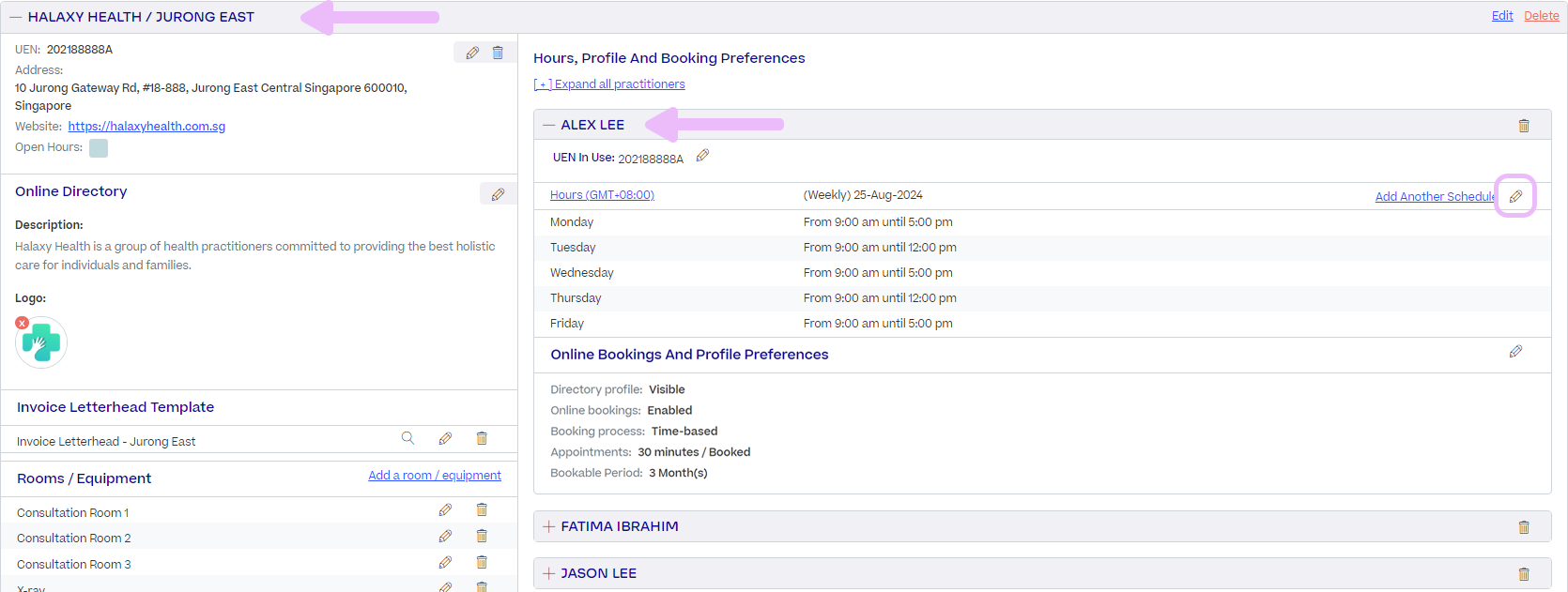
Task: Click the Invoice Letterhead Template heading
Action: click(x=115, y=407)
